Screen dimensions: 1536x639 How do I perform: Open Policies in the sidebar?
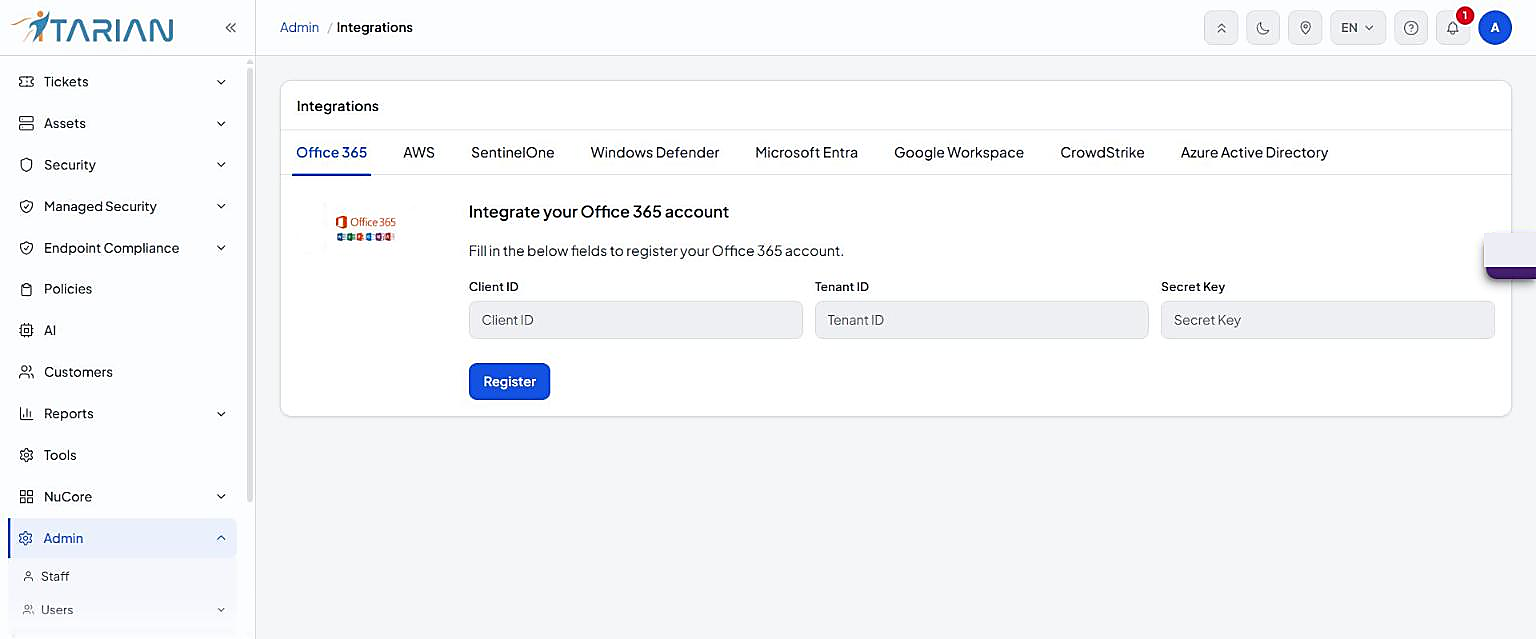click(122, 289)
